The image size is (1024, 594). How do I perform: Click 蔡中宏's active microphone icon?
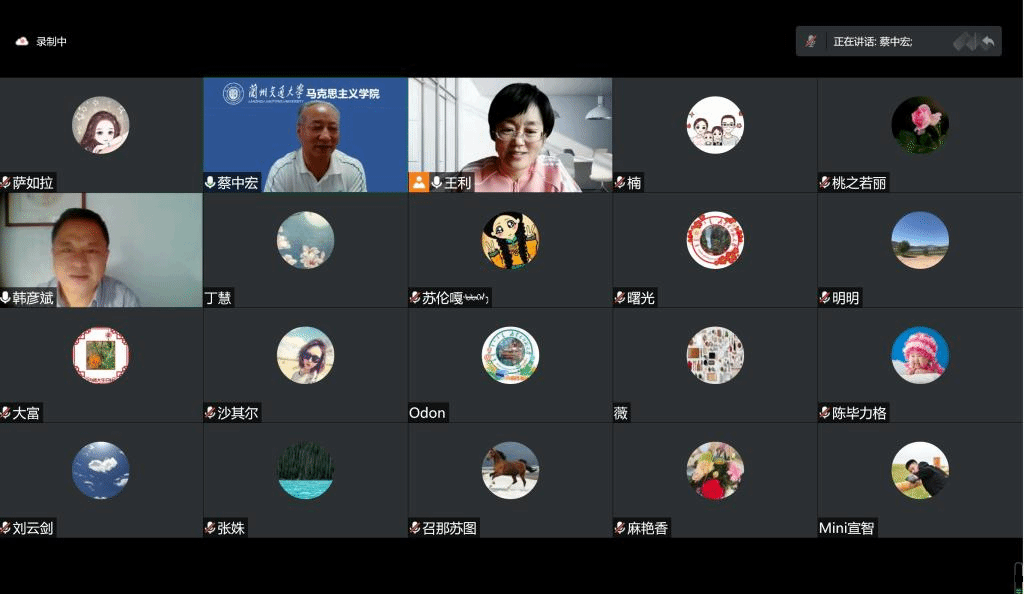tap(210, 183)
